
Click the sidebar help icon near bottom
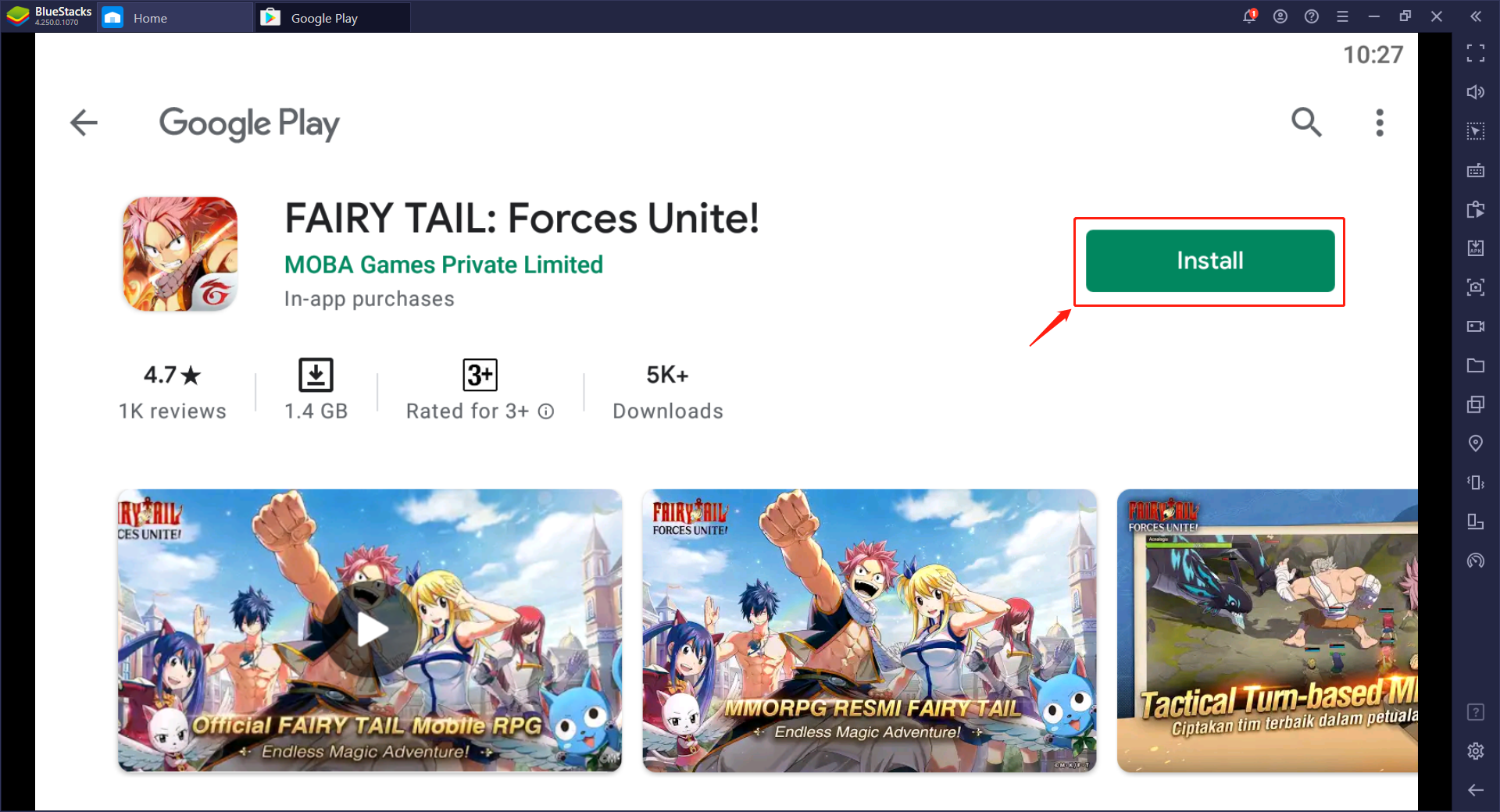[x=1476, y=712]
